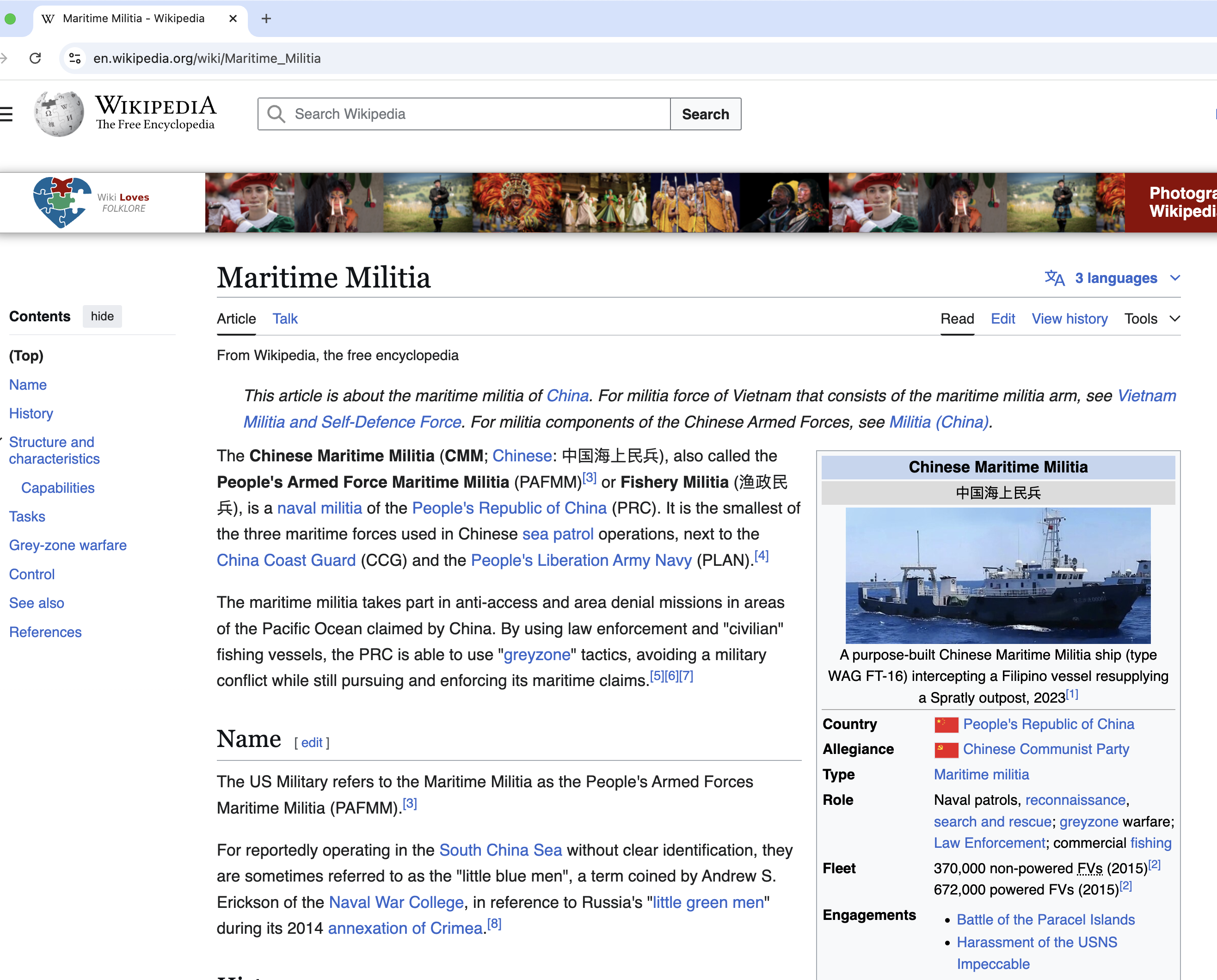
Task: Click the Communist Party flag icon
Action: coord(947,750)
